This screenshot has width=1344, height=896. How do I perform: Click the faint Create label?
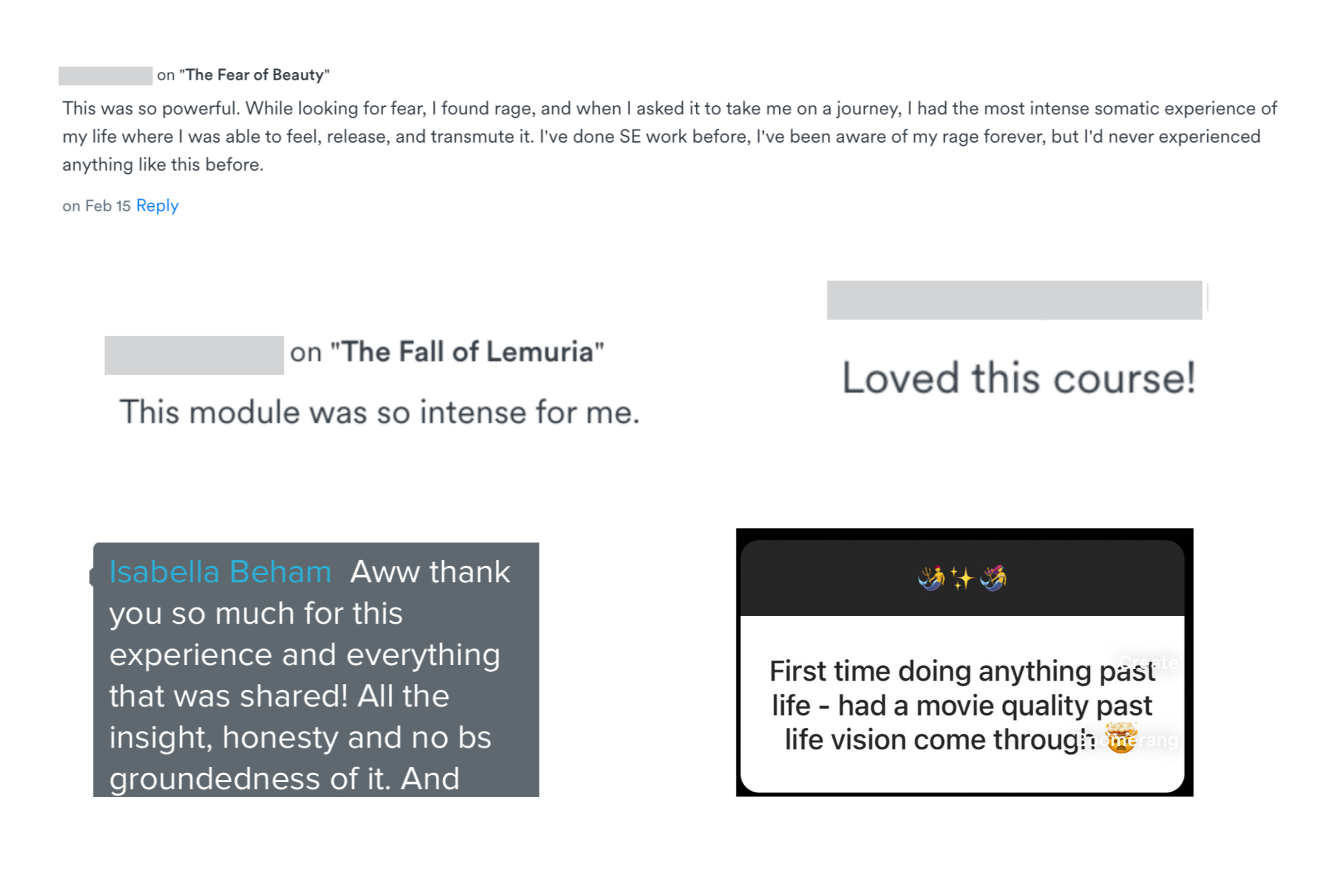click(x=1148, y=662)
